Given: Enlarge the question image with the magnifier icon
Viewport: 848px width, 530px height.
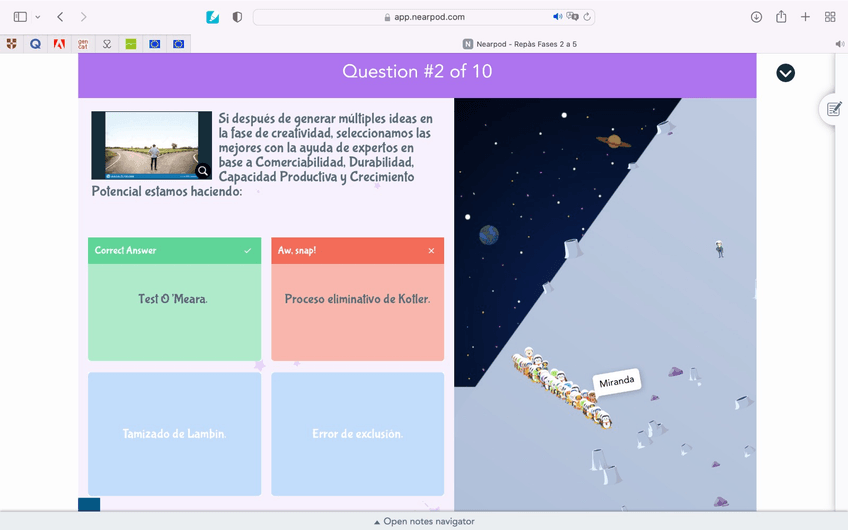Looking at the screenshot, I should 203,171.
